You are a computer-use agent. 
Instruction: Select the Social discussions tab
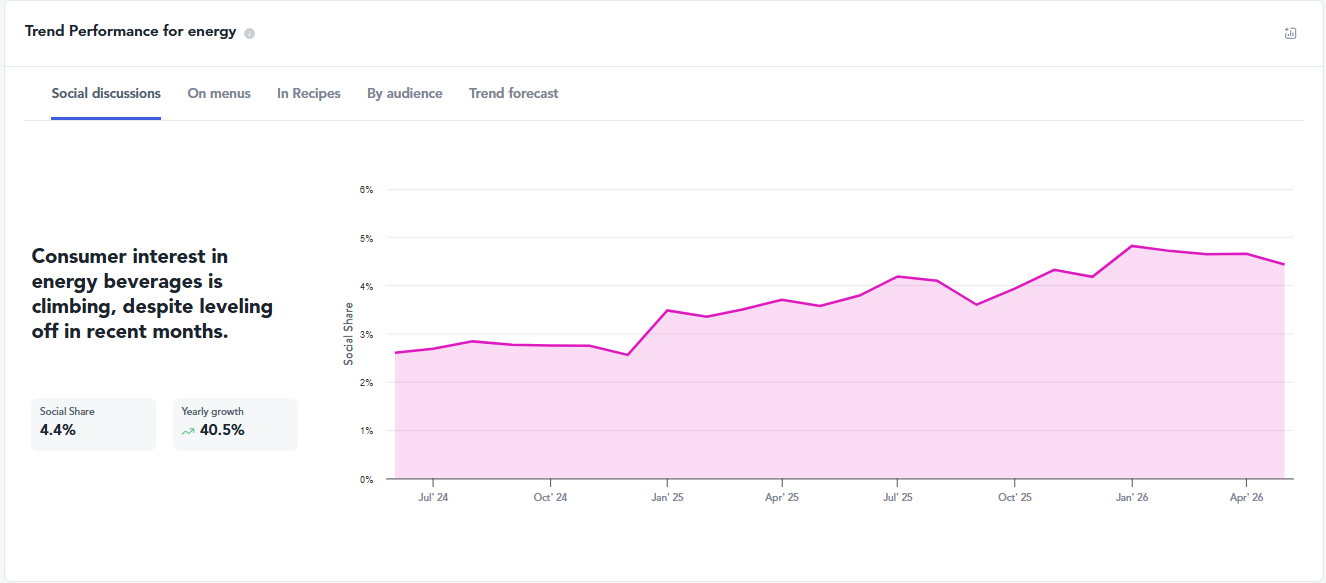coord(106,93)
